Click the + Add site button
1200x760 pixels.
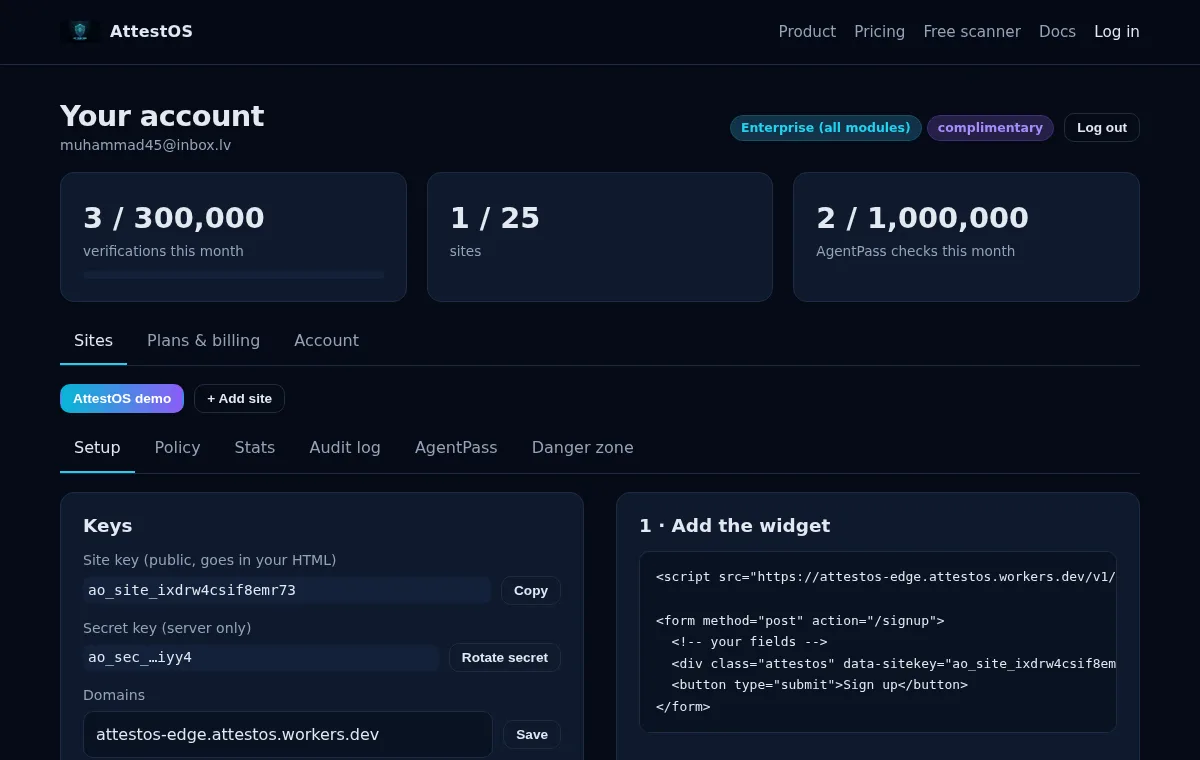pos(239,398)
